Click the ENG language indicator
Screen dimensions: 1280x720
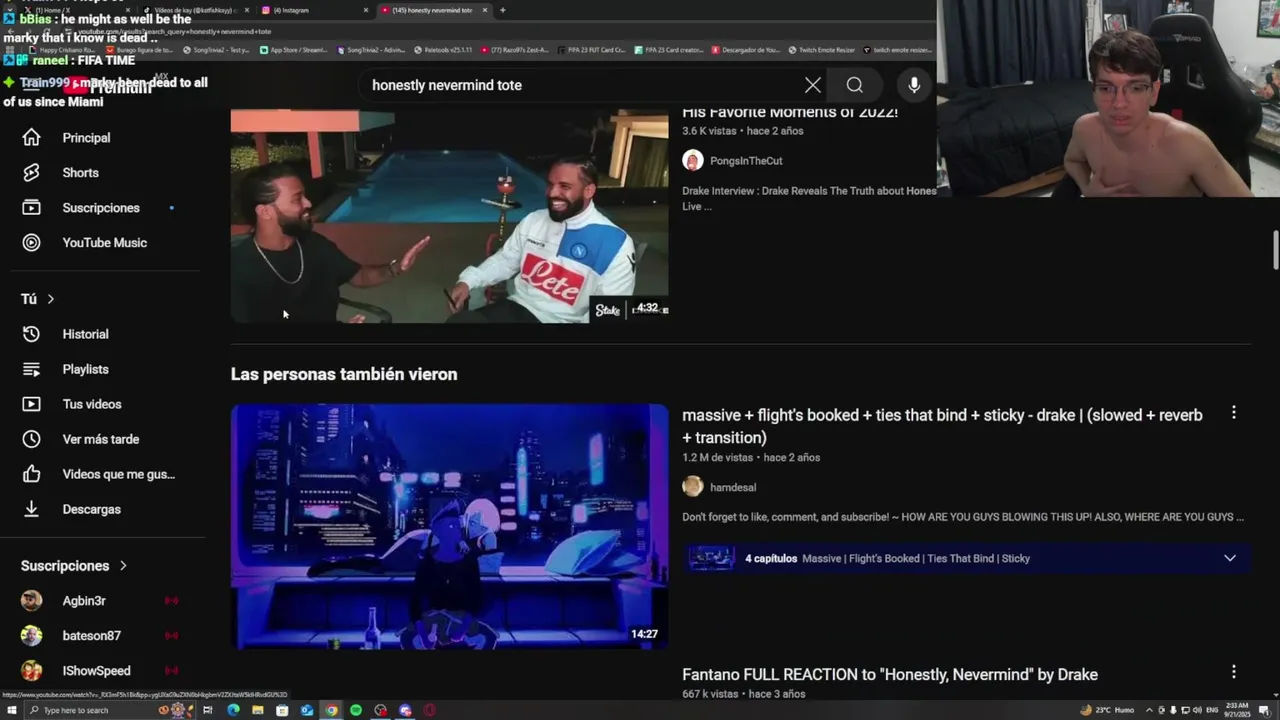tap(1213, 710)
